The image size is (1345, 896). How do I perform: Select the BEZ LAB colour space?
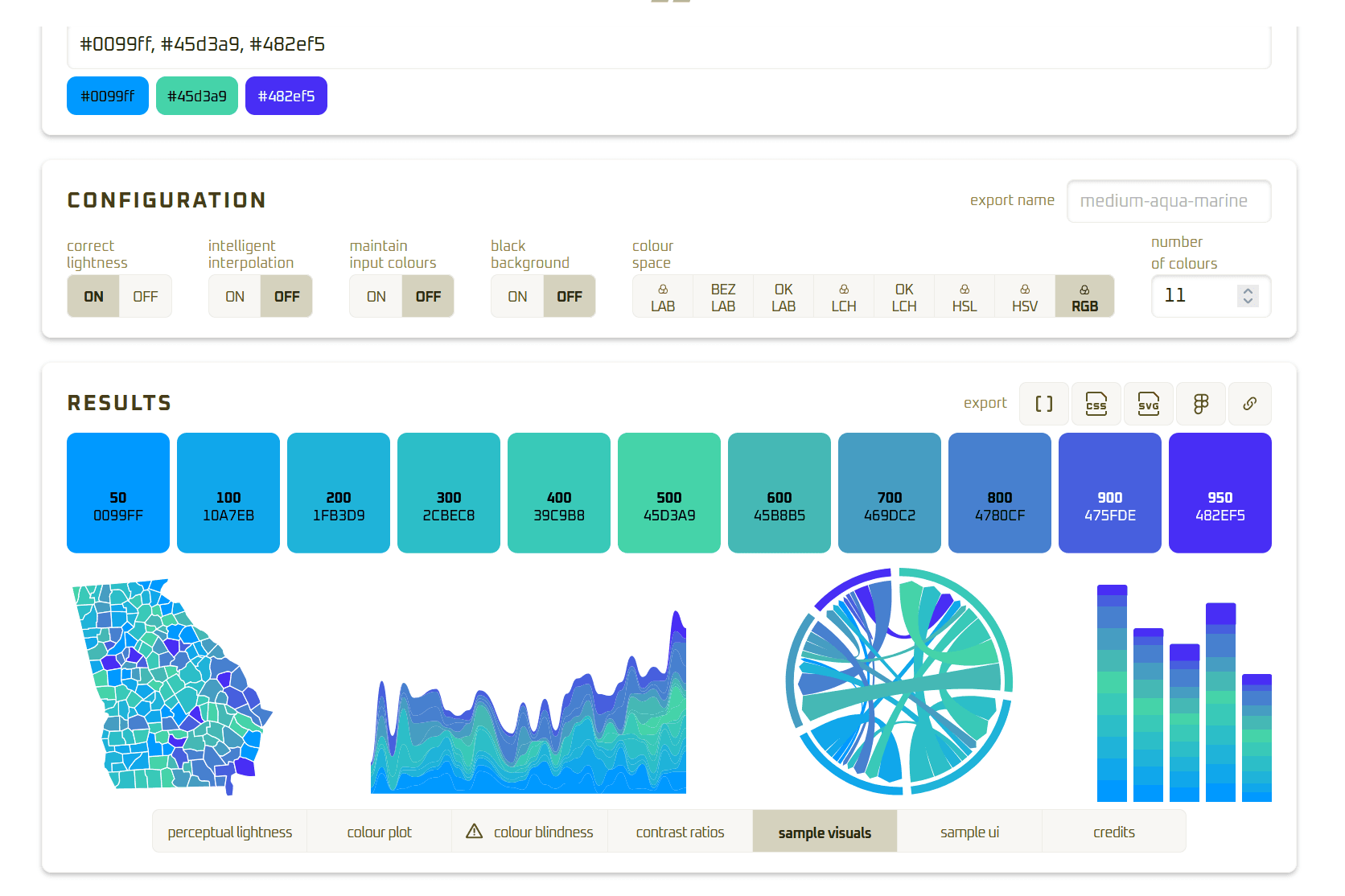tap(722, 296)
